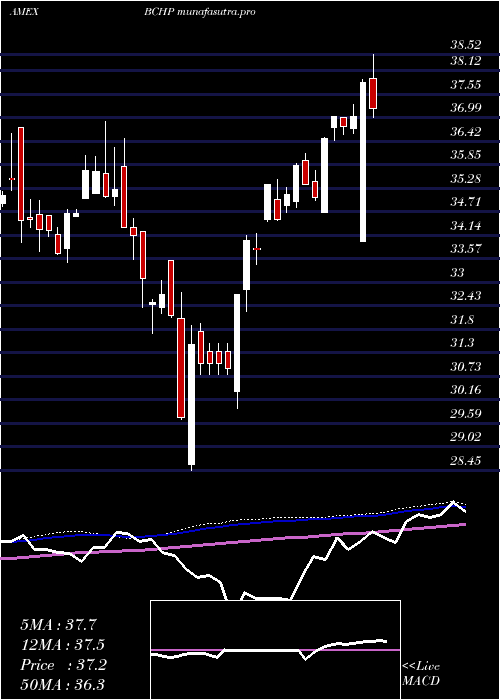The height and width of the screenshot is (700, 500).
Task: Select the 34.71 price axis label
Action: click(466, 202)
